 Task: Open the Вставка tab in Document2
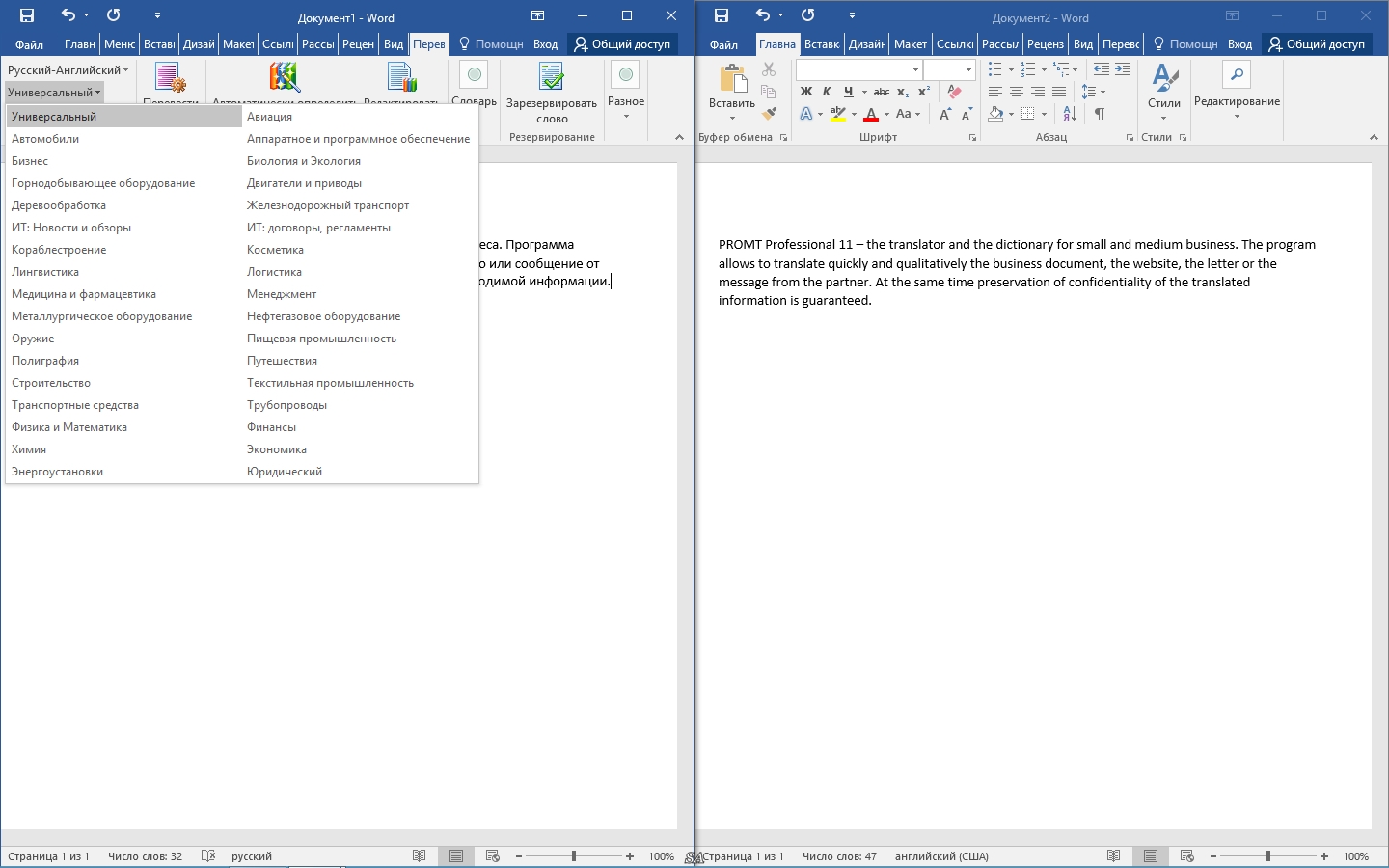[x=822, y=44]
